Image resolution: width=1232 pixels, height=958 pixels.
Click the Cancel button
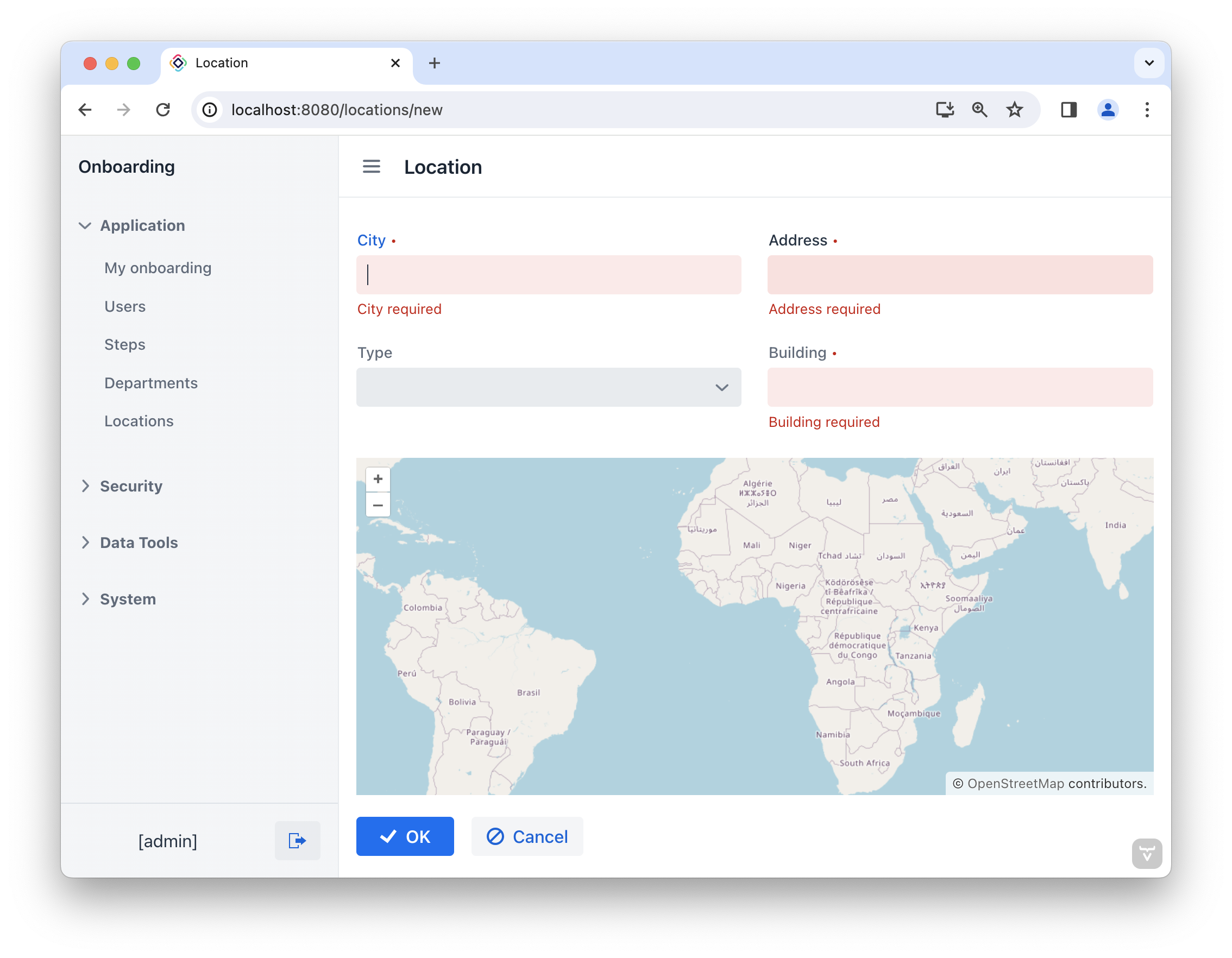(x=527, y=837)
